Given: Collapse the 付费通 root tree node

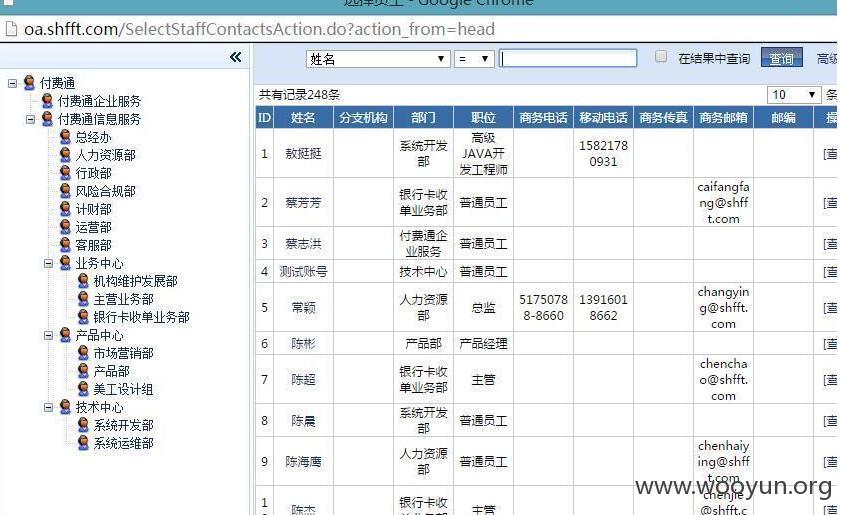Looking at the screenshot, I should [12, 84].
